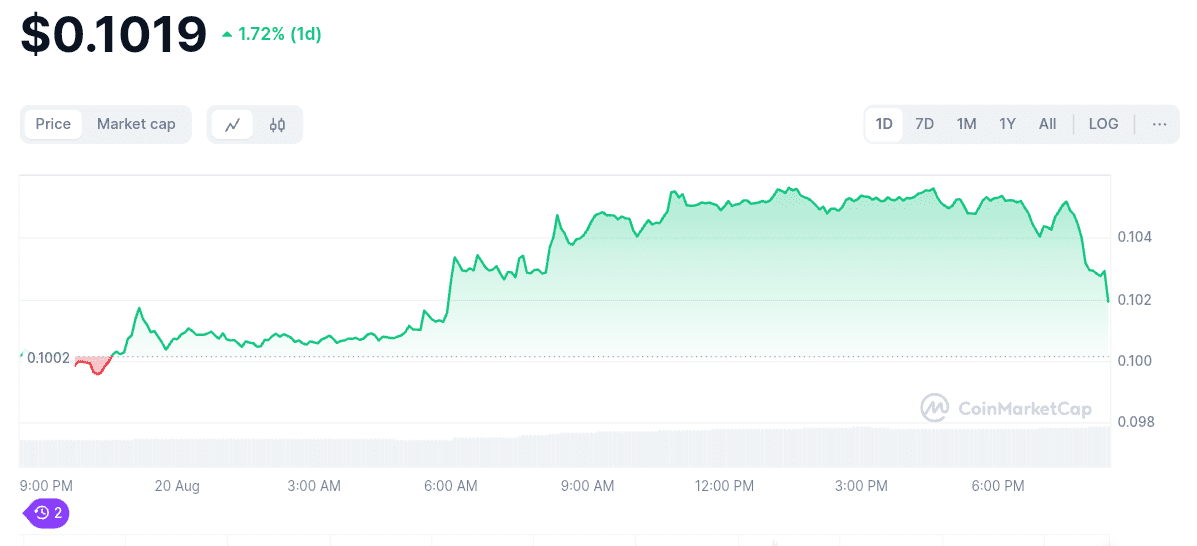1197x546 pixels.
Task: Toggle LOG scale on chart
Action: click(1103, 124)
